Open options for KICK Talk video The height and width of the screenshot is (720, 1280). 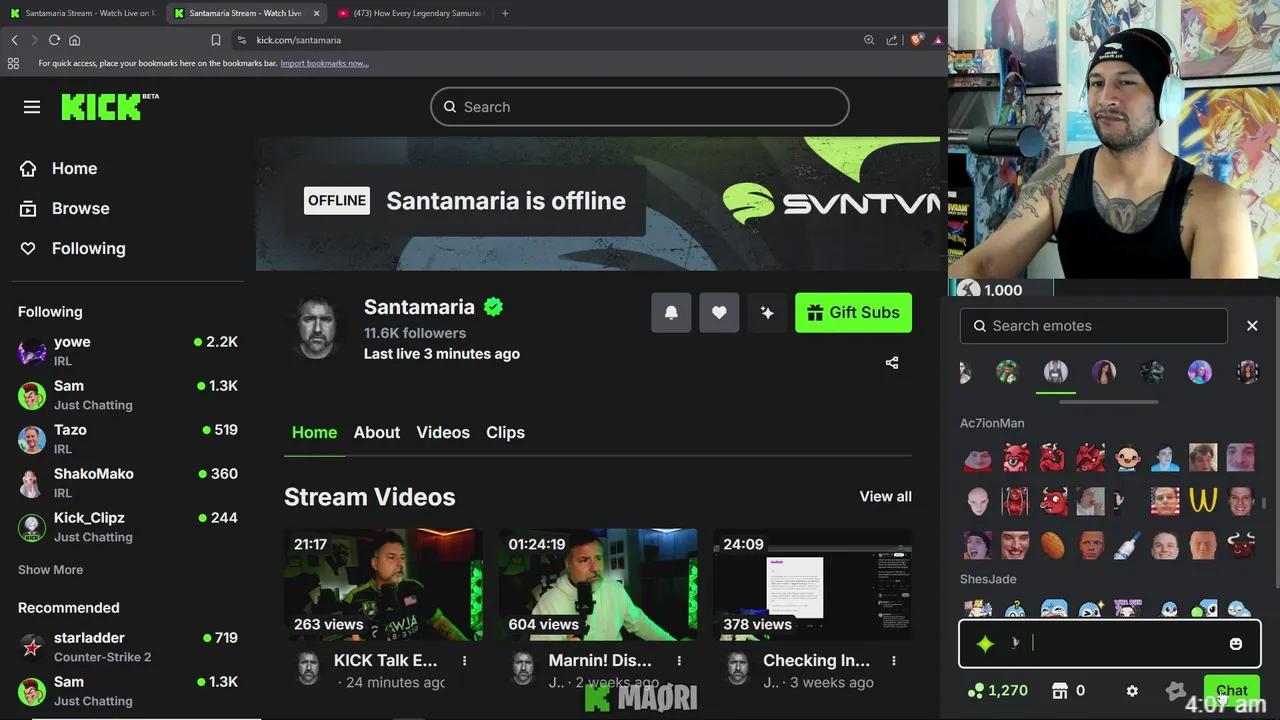[464, 661]
